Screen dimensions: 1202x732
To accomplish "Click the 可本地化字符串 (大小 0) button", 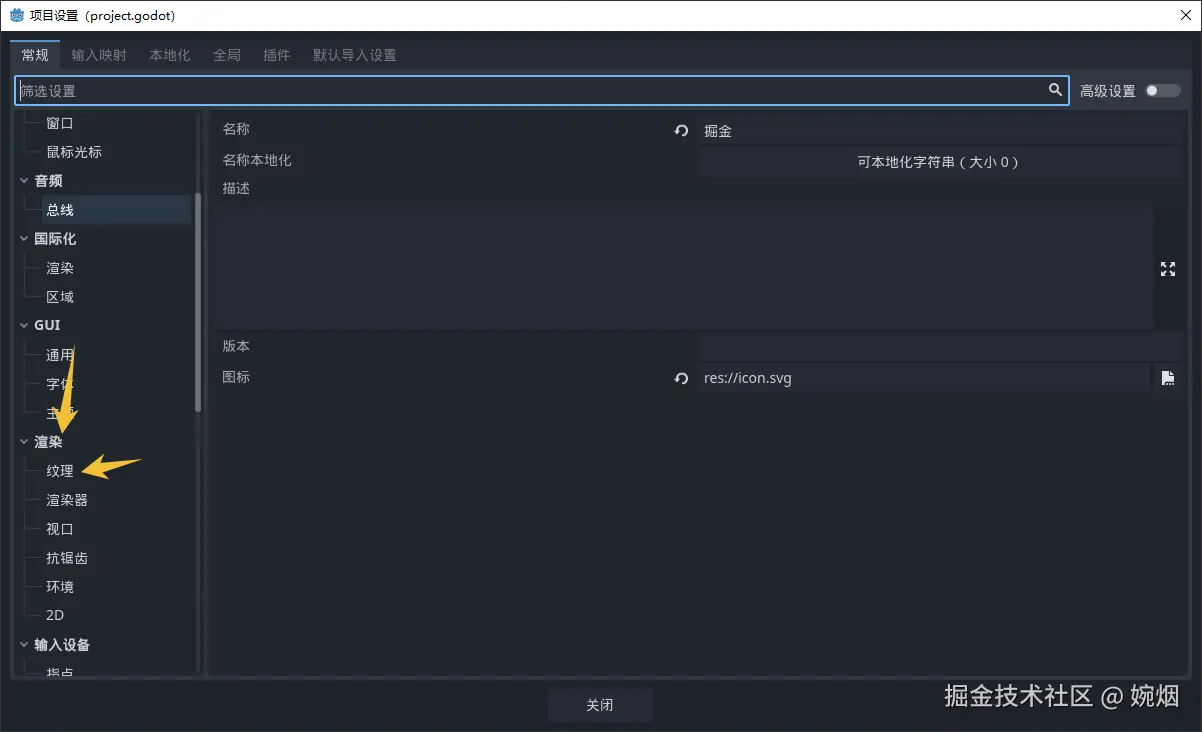I will coord(940,162).
